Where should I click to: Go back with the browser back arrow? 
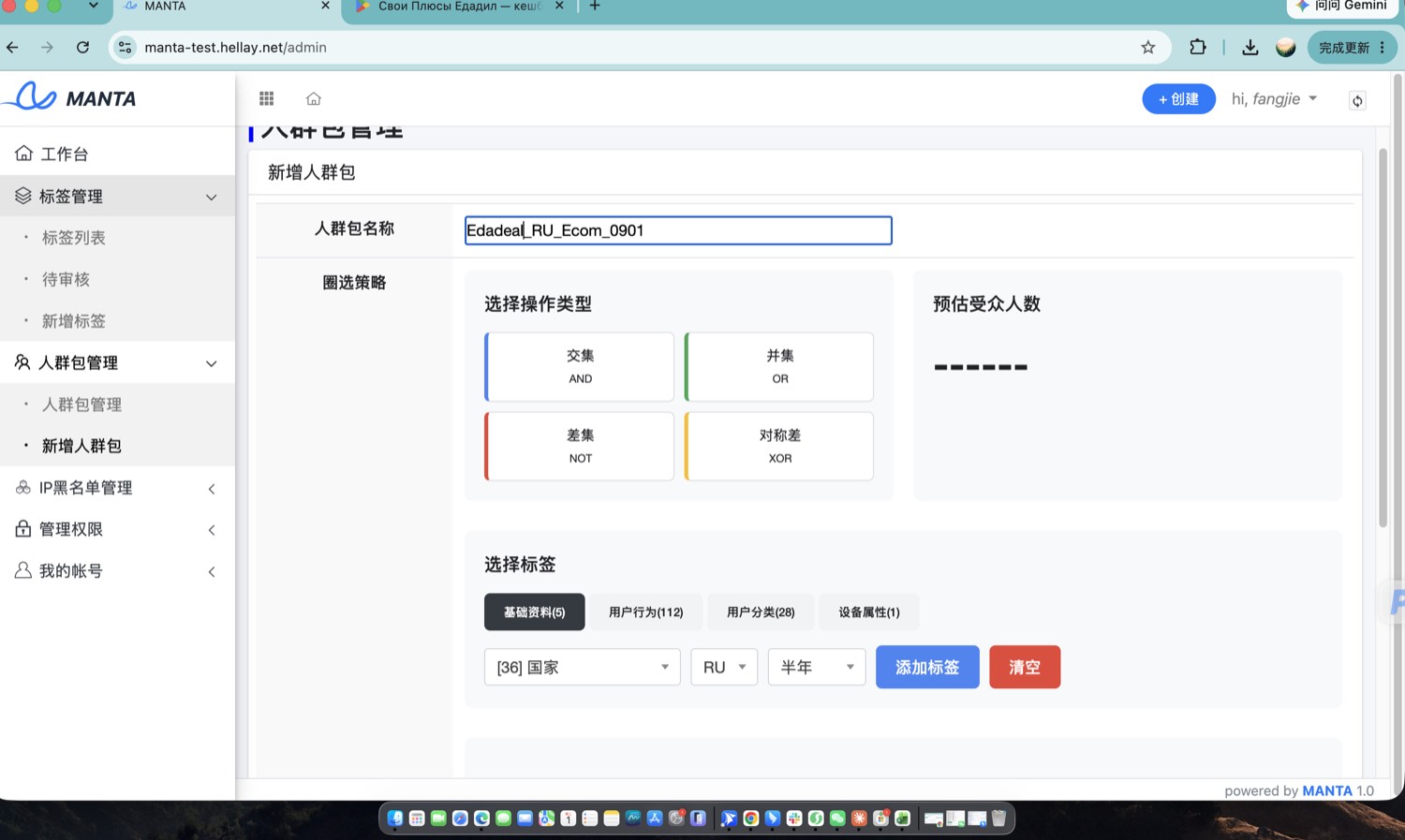point(12,47)
